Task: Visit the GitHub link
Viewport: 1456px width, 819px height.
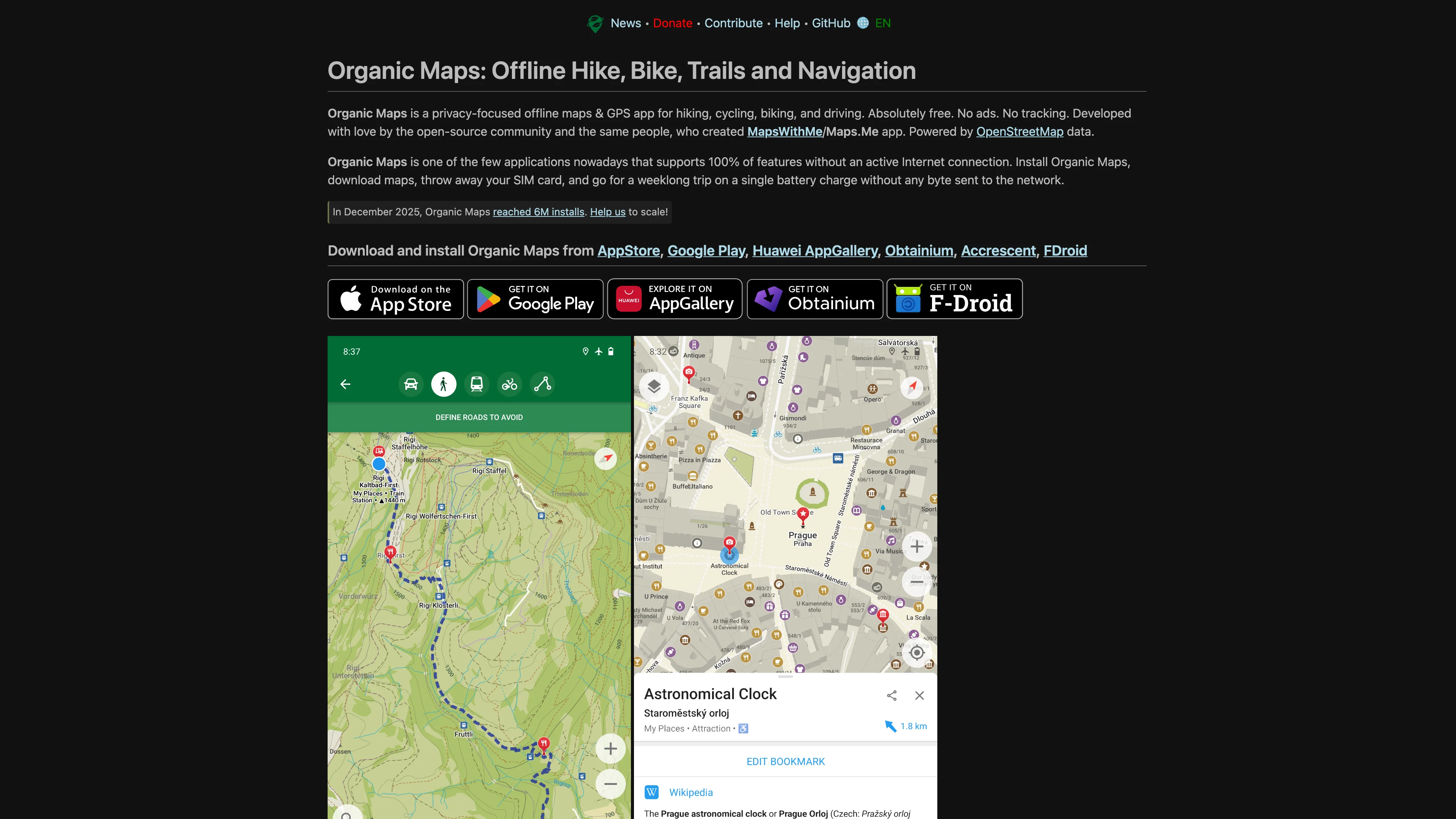Action: [831, 23]
